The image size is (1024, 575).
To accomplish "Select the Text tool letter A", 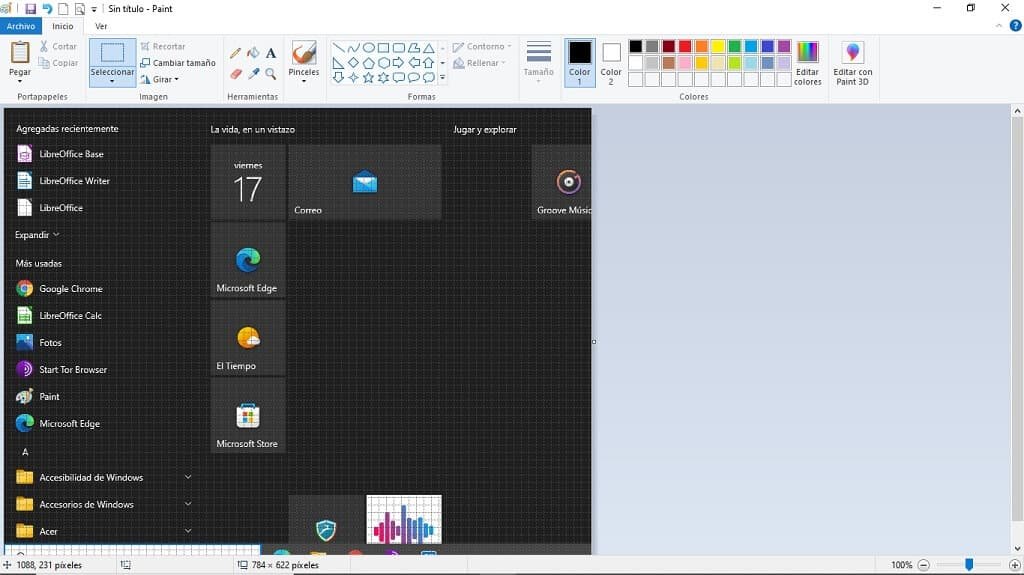I will [x=271, y=53].
